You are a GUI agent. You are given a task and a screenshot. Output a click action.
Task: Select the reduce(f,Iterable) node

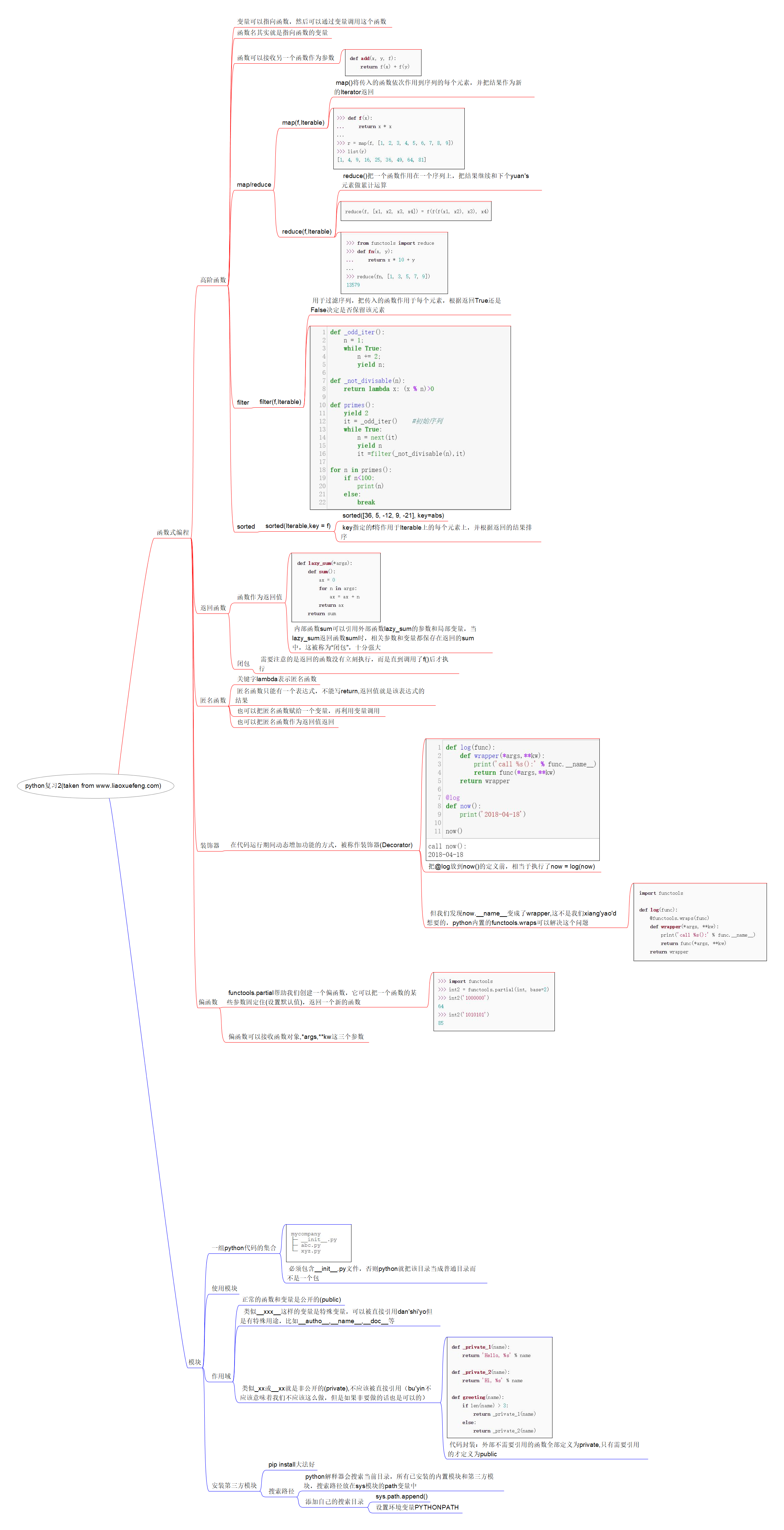pyautogui.click(x=306, y=232)
